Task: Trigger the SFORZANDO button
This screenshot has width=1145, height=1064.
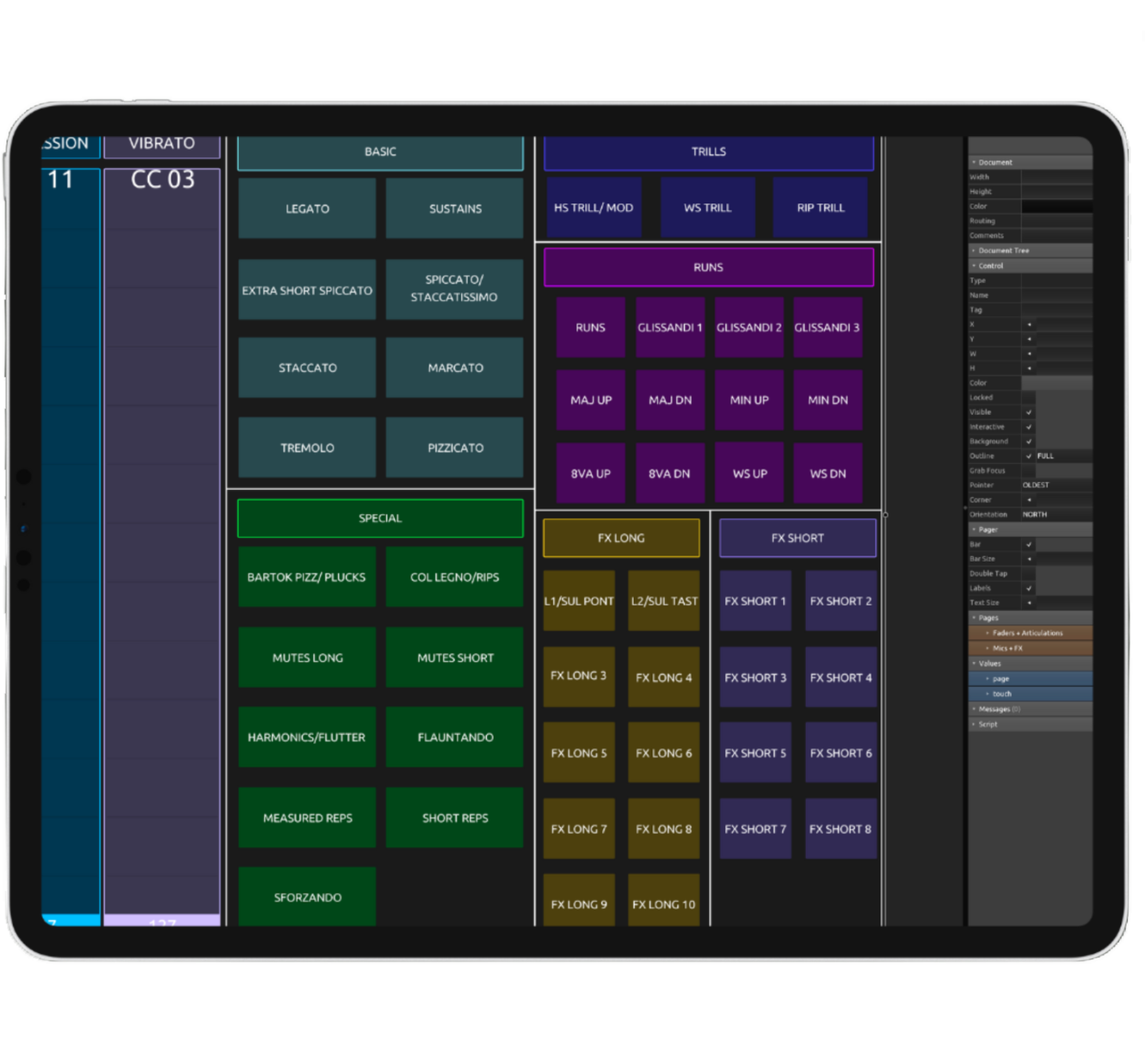Action: pyautogui.click(x=307, y=897)
